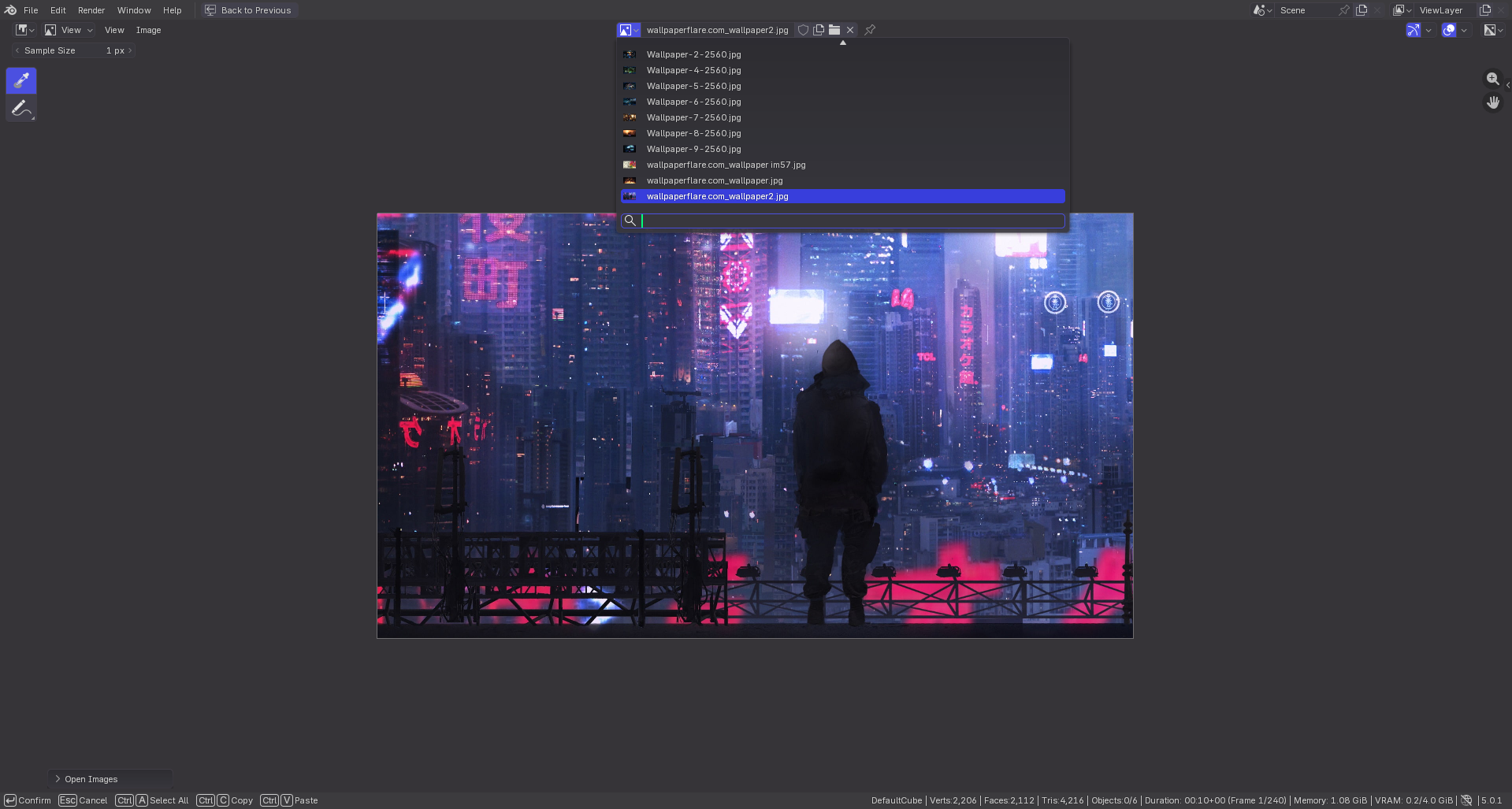Screen dimensions: 1512x809
Task: Unlink image with the X icon
Action: (x=850, y=30)
